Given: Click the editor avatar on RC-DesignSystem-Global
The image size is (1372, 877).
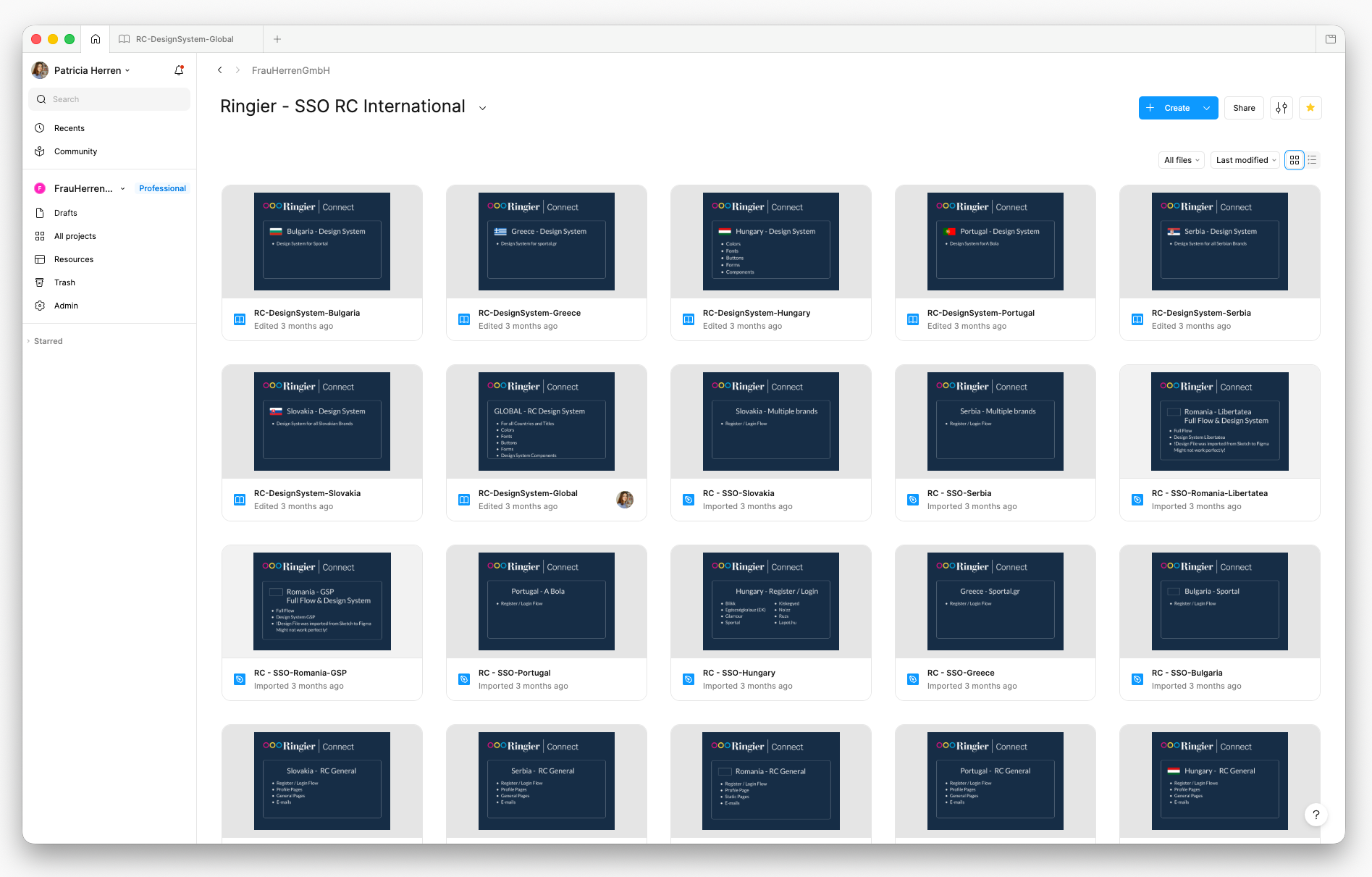Looking at the screenshot, I should [625, 500].
